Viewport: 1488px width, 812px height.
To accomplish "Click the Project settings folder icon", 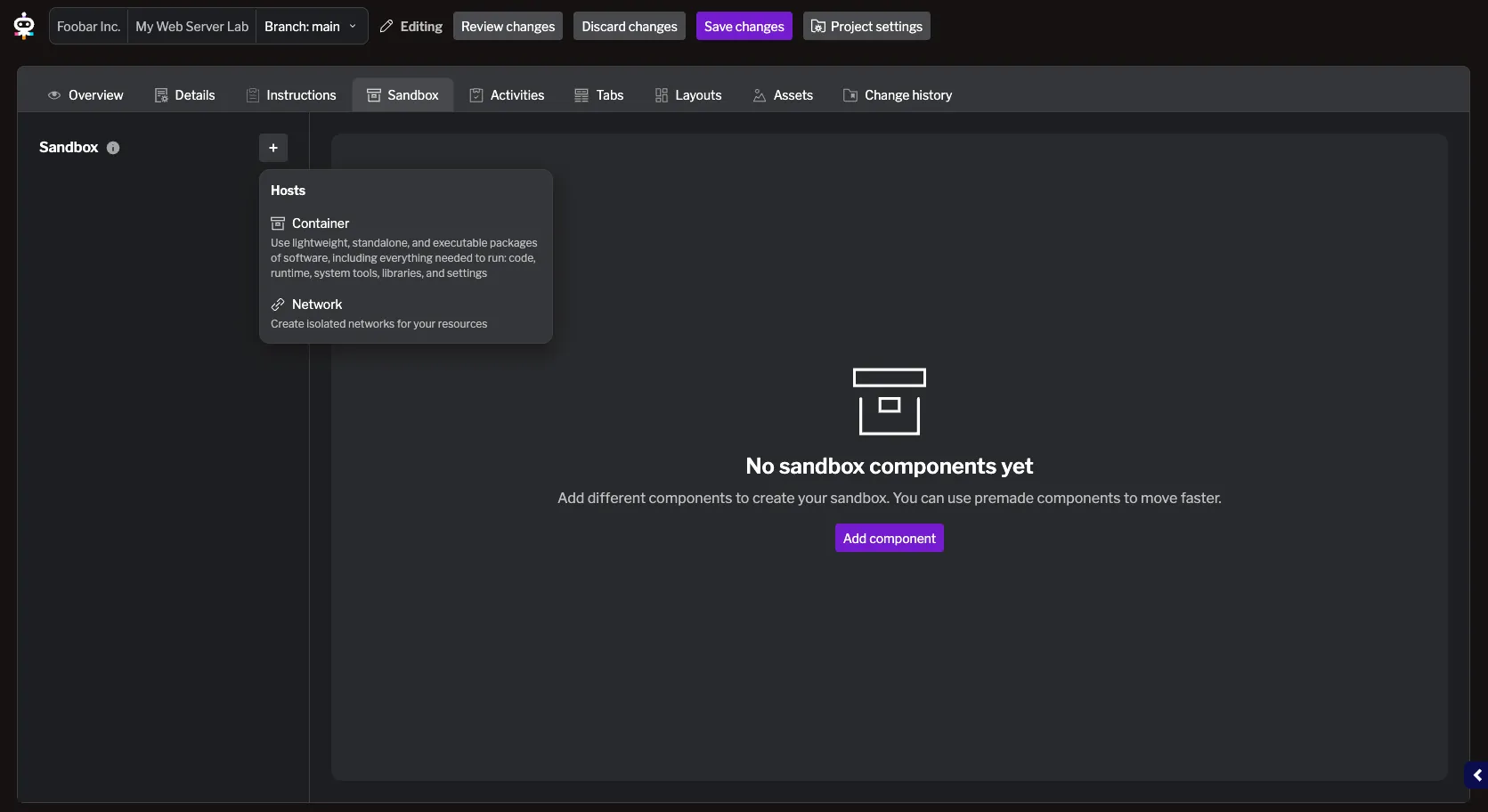I will (817, 26).
